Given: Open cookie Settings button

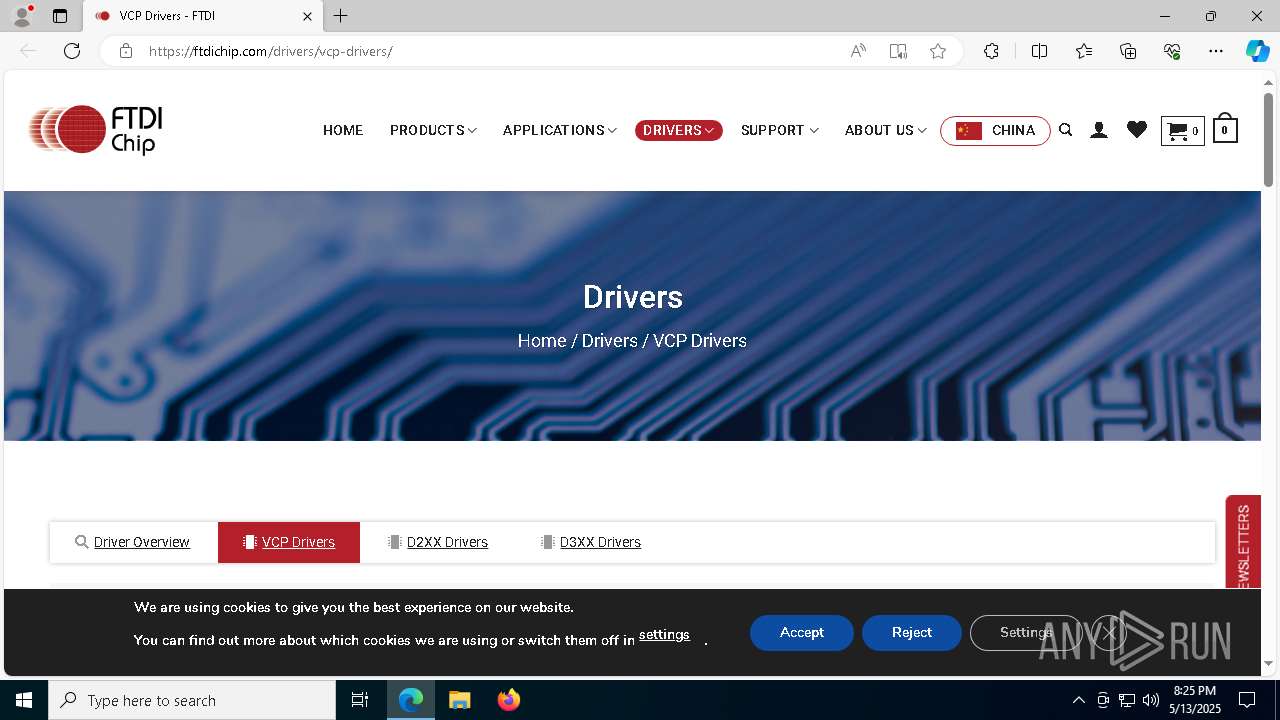Looking at the screenshot, I should coord(1026,632).
